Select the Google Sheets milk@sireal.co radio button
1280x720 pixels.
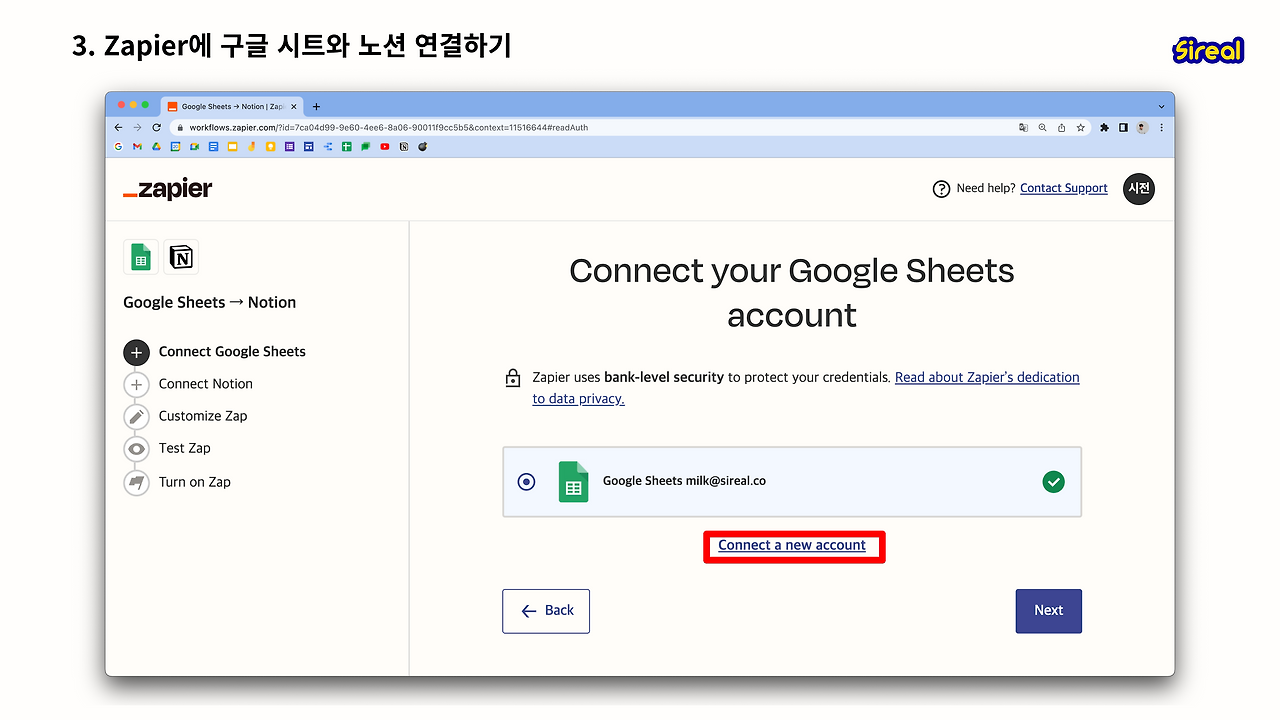(x=527, y=482)
